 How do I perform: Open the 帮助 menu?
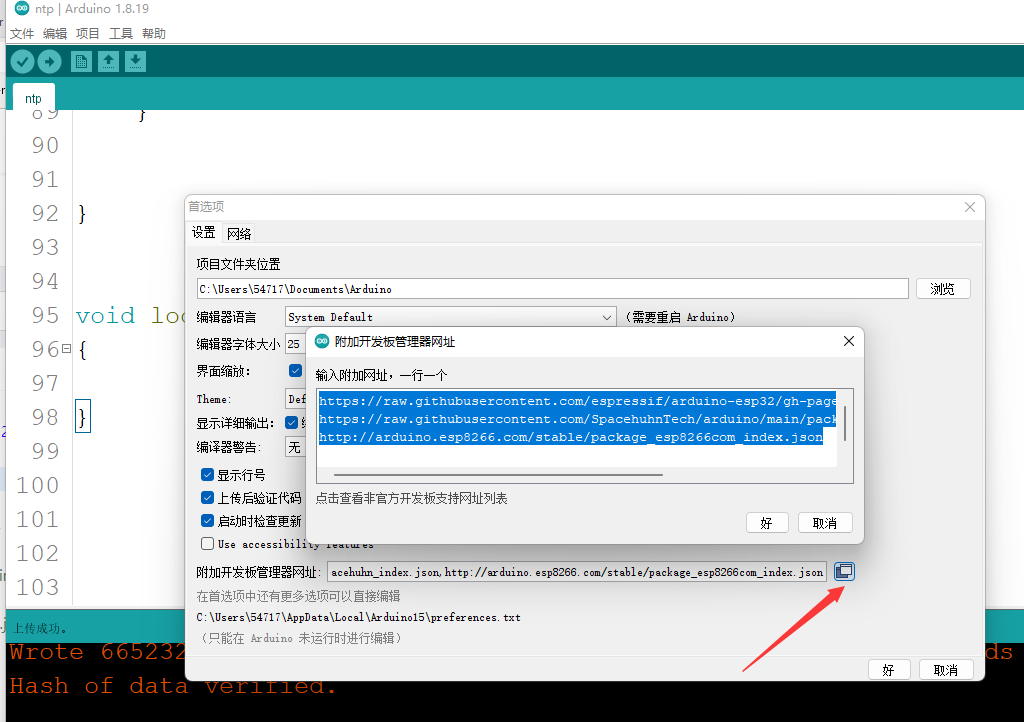point(154,33)
